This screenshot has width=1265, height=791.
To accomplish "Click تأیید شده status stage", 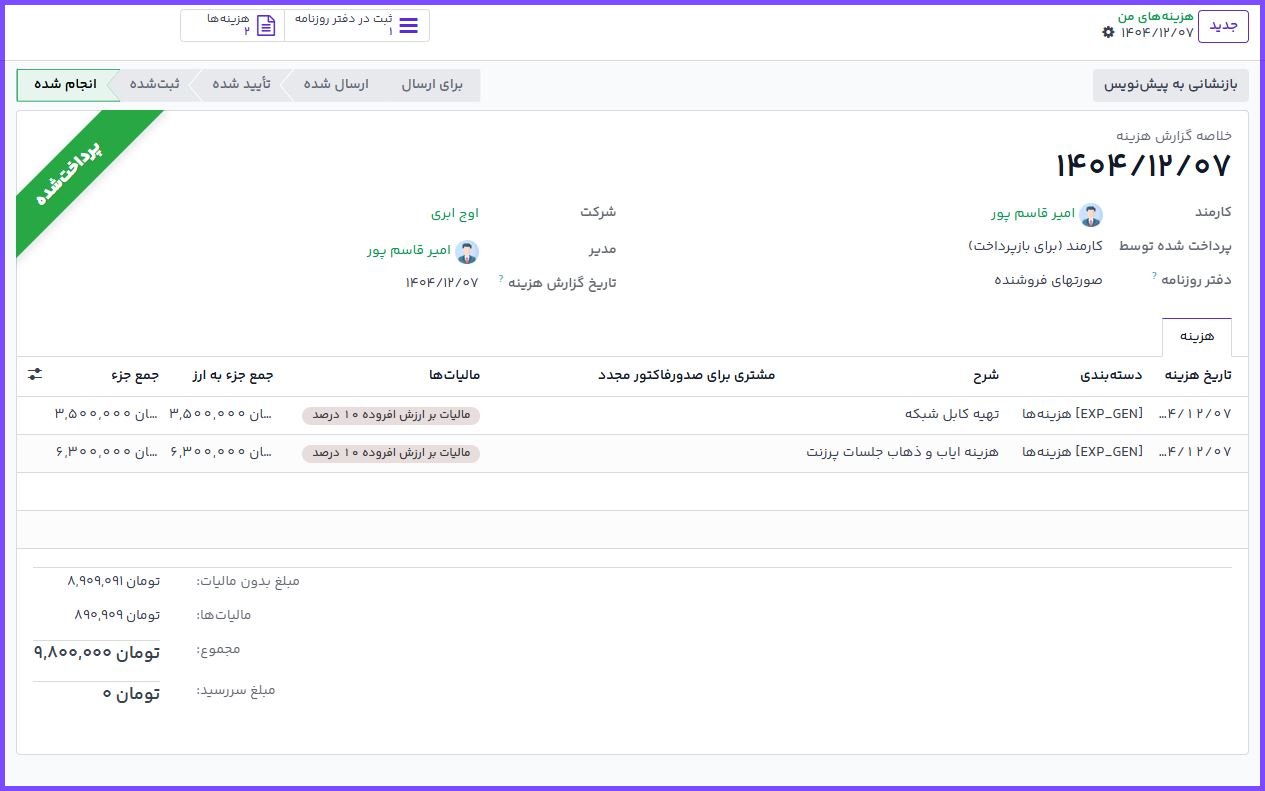I will [241, 85].
